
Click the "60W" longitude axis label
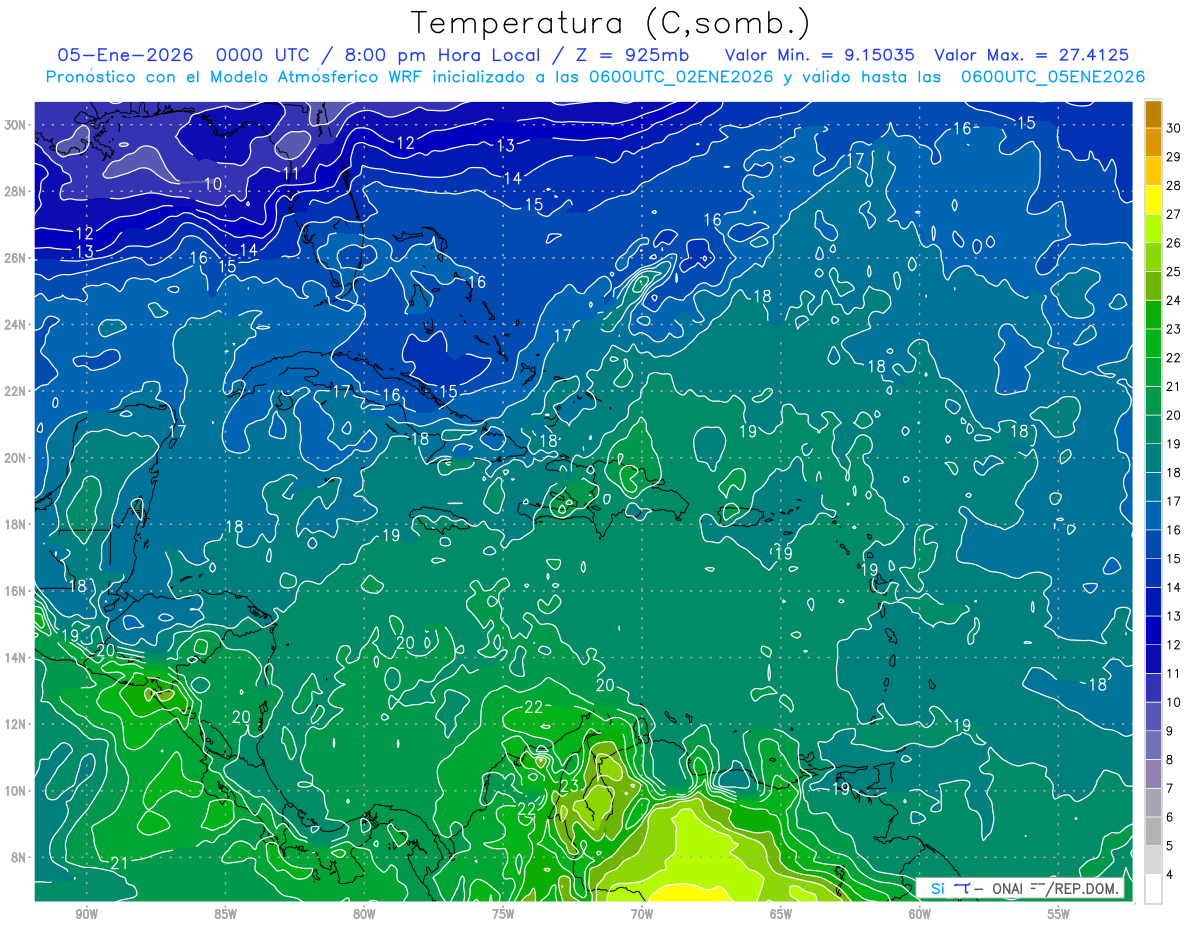pyautogui.click(x=920, y=914)
